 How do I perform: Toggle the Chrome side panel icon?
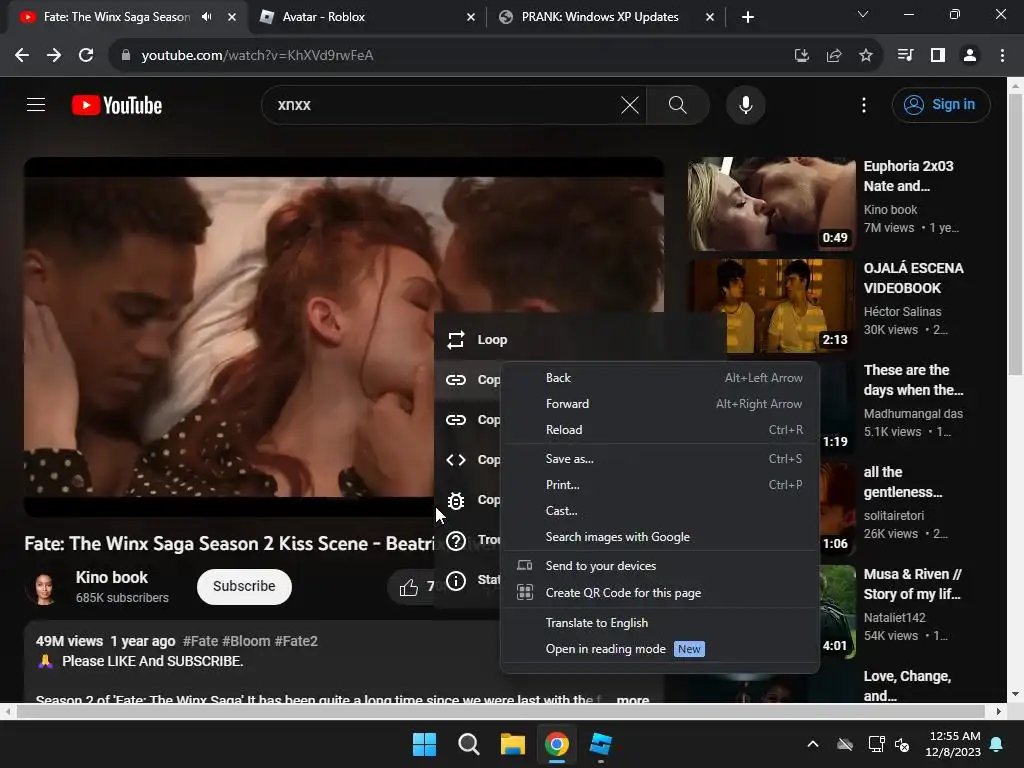(938, 56)
